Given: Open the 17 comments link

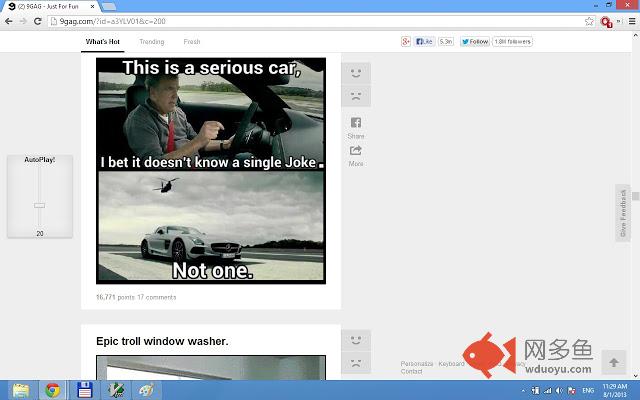Looking at the screenshot, I should (x=157, y=297).
